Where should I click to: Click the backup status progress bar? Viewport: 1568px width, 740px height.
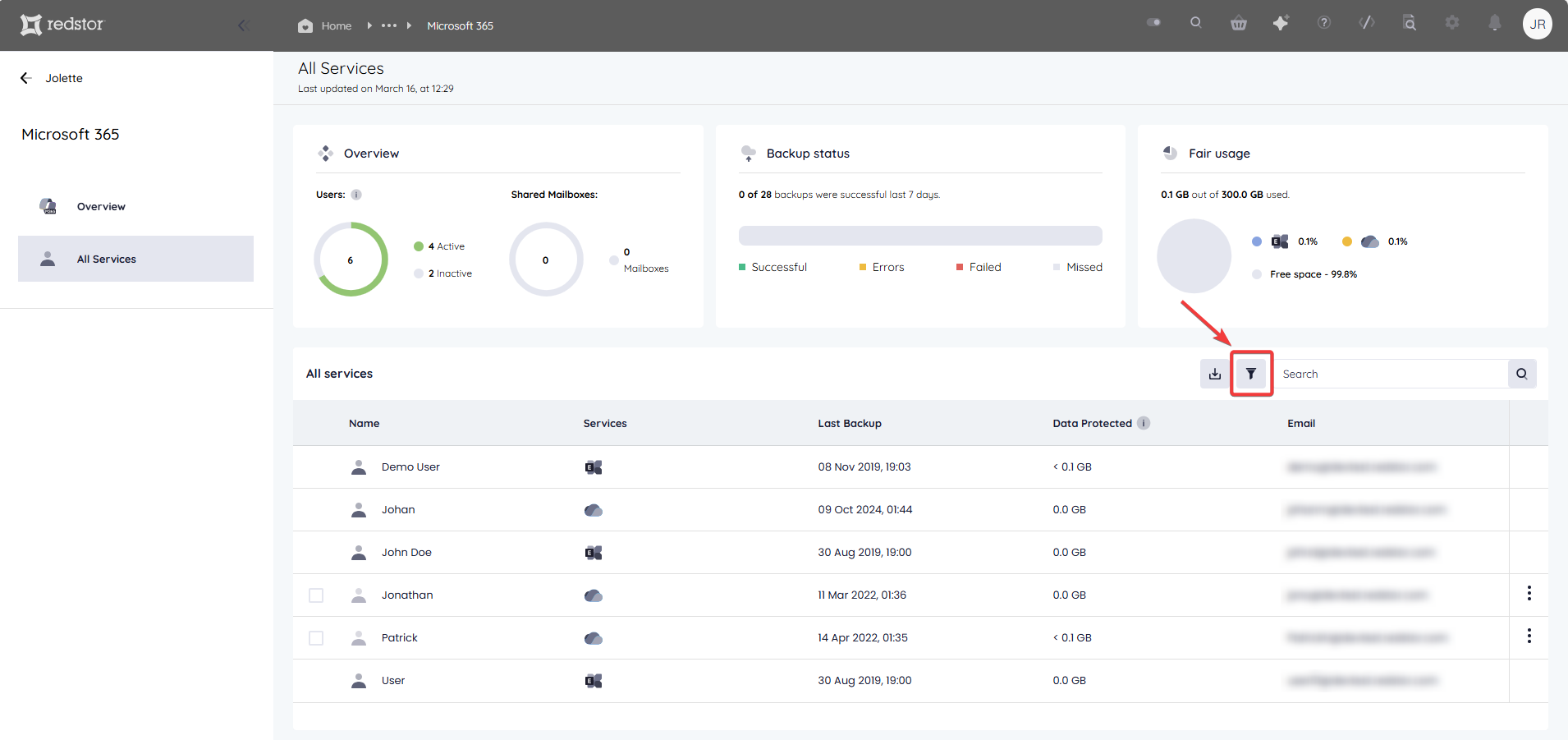(920, 236)
